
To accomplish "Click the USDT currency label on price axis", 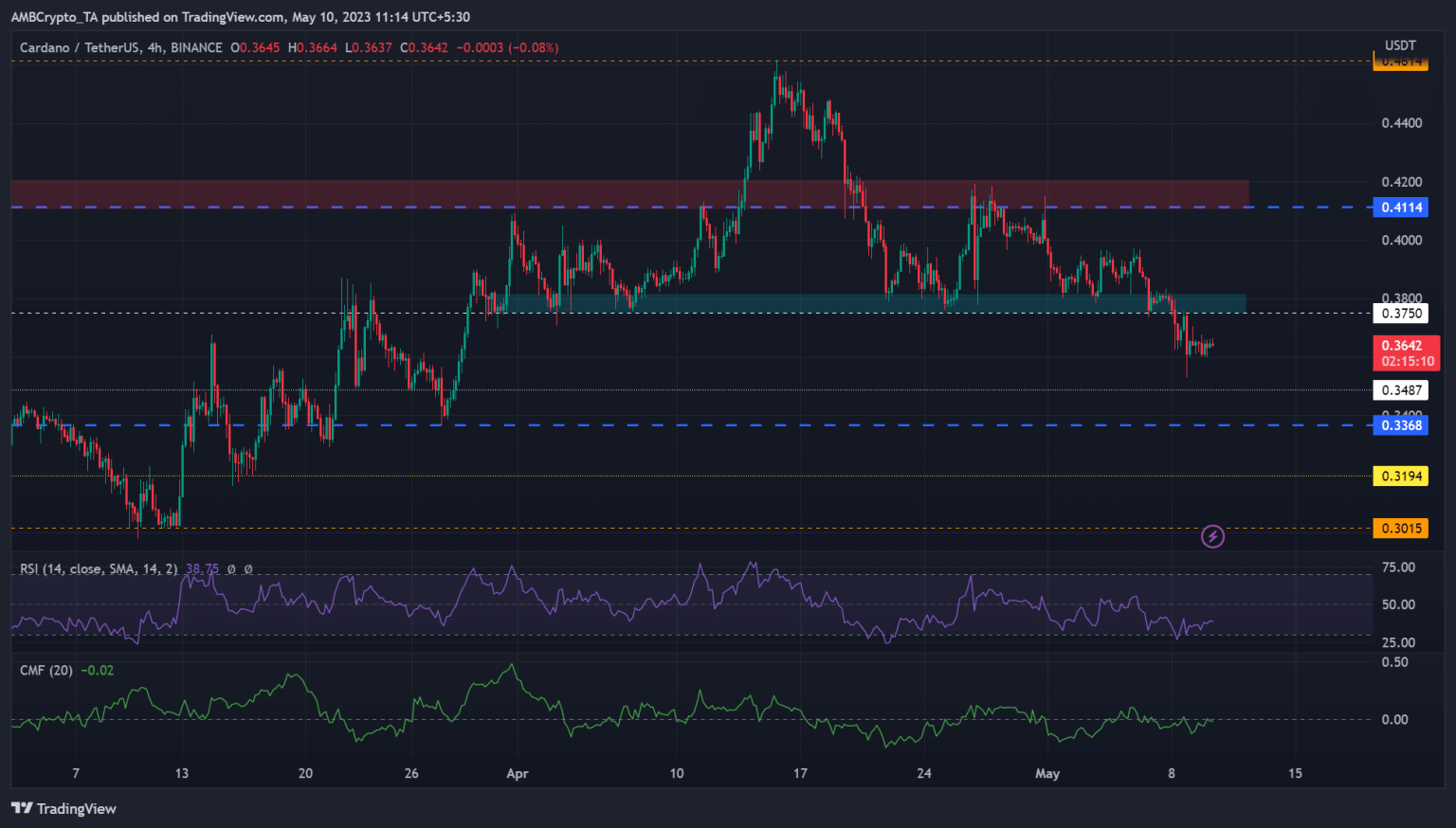I will (x=1400, y=45).
